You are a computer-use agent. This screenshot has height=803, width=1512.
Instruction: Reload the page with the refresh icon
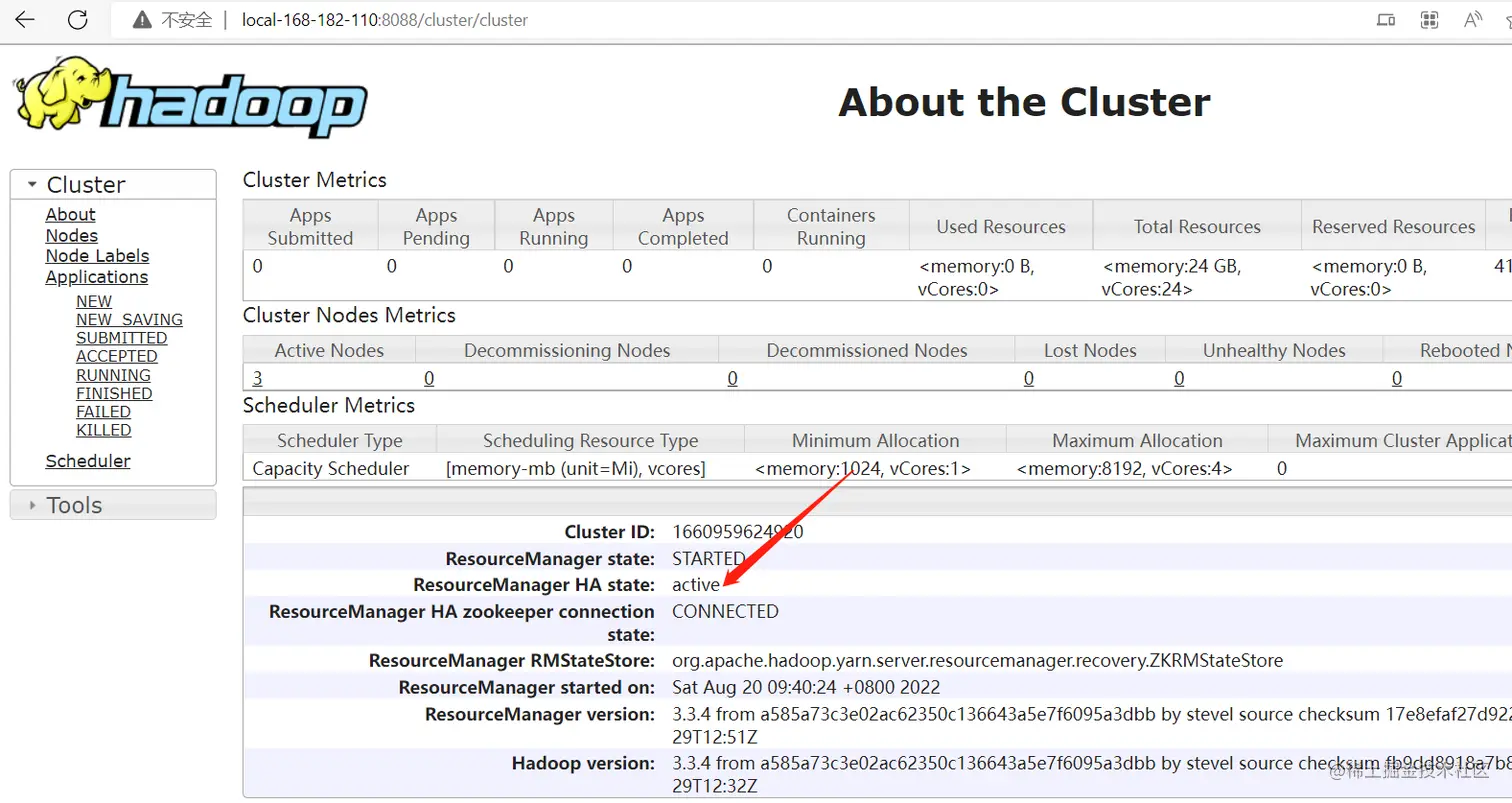coord(77,19)
